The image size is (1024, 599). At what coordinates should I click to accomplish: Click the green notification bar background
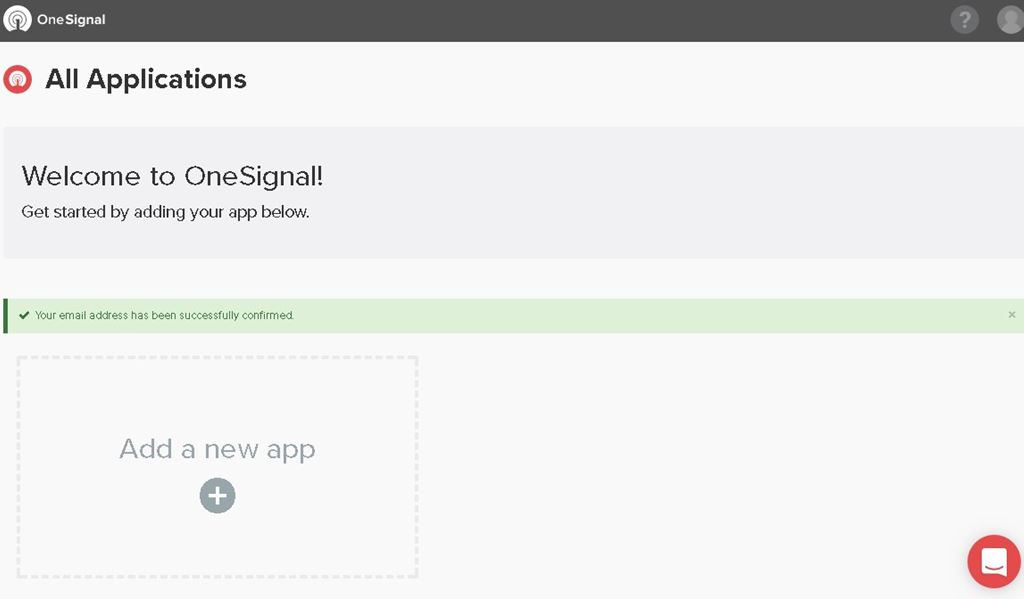coord(650,315)
